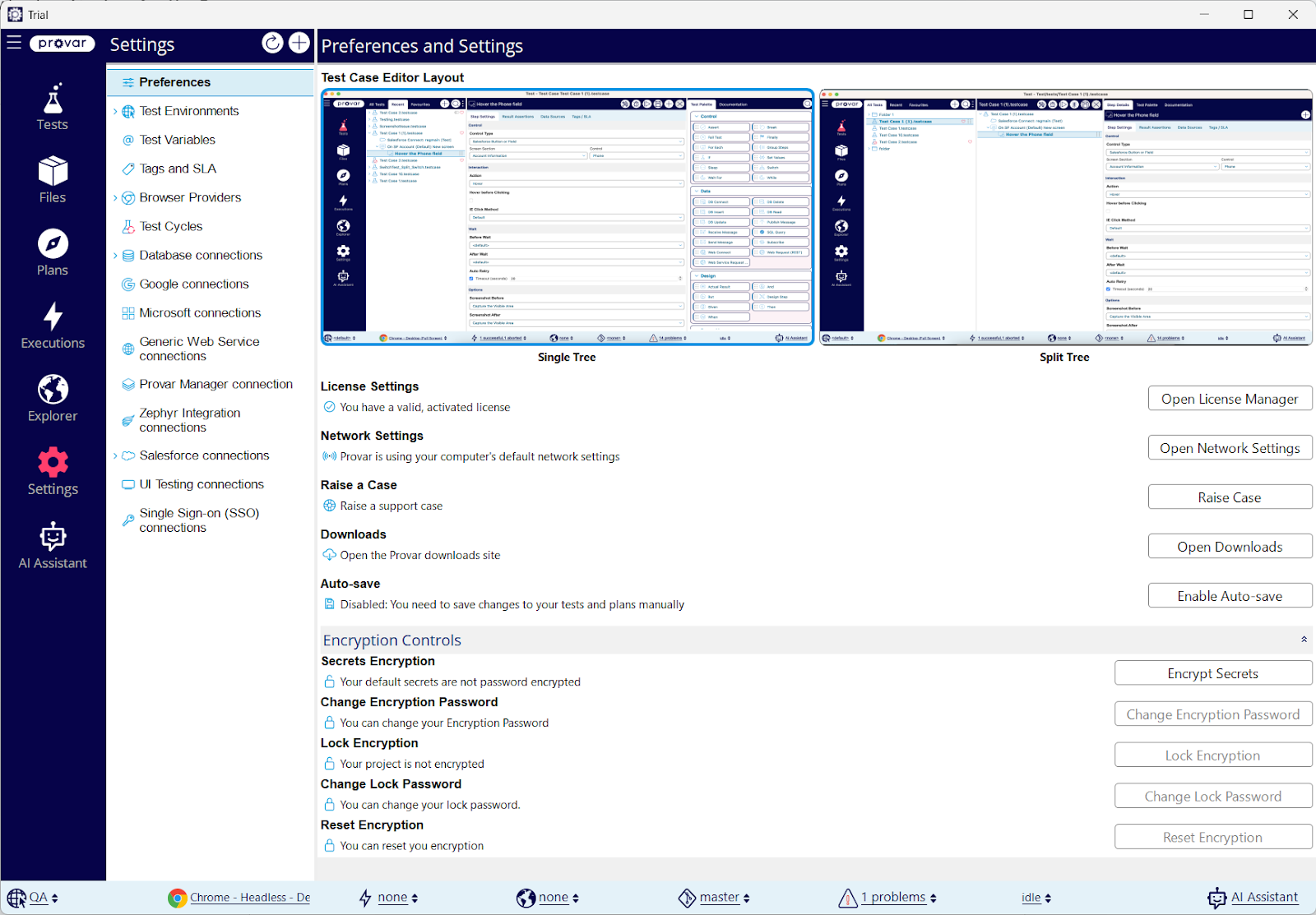Click the downloads cloud icon
Screen dimensions: 1316x915
(x=329, y=555)
